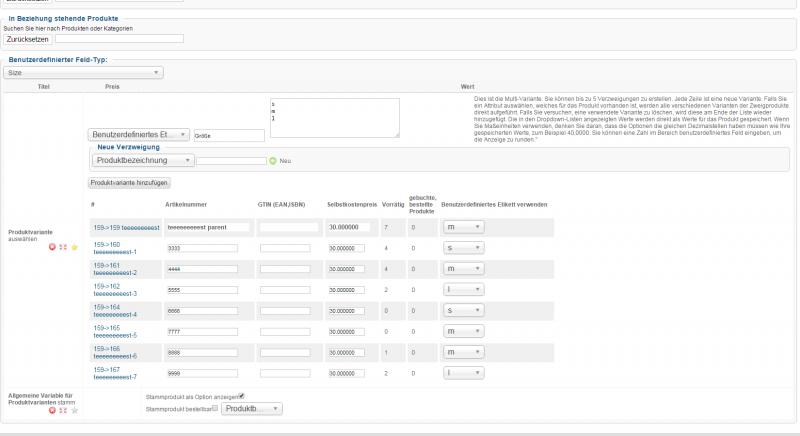Click the multi-line value textarea with s, m, l
Image resolution: width=800 pixels, height=436 pixels.
click(x=334, y=118)
